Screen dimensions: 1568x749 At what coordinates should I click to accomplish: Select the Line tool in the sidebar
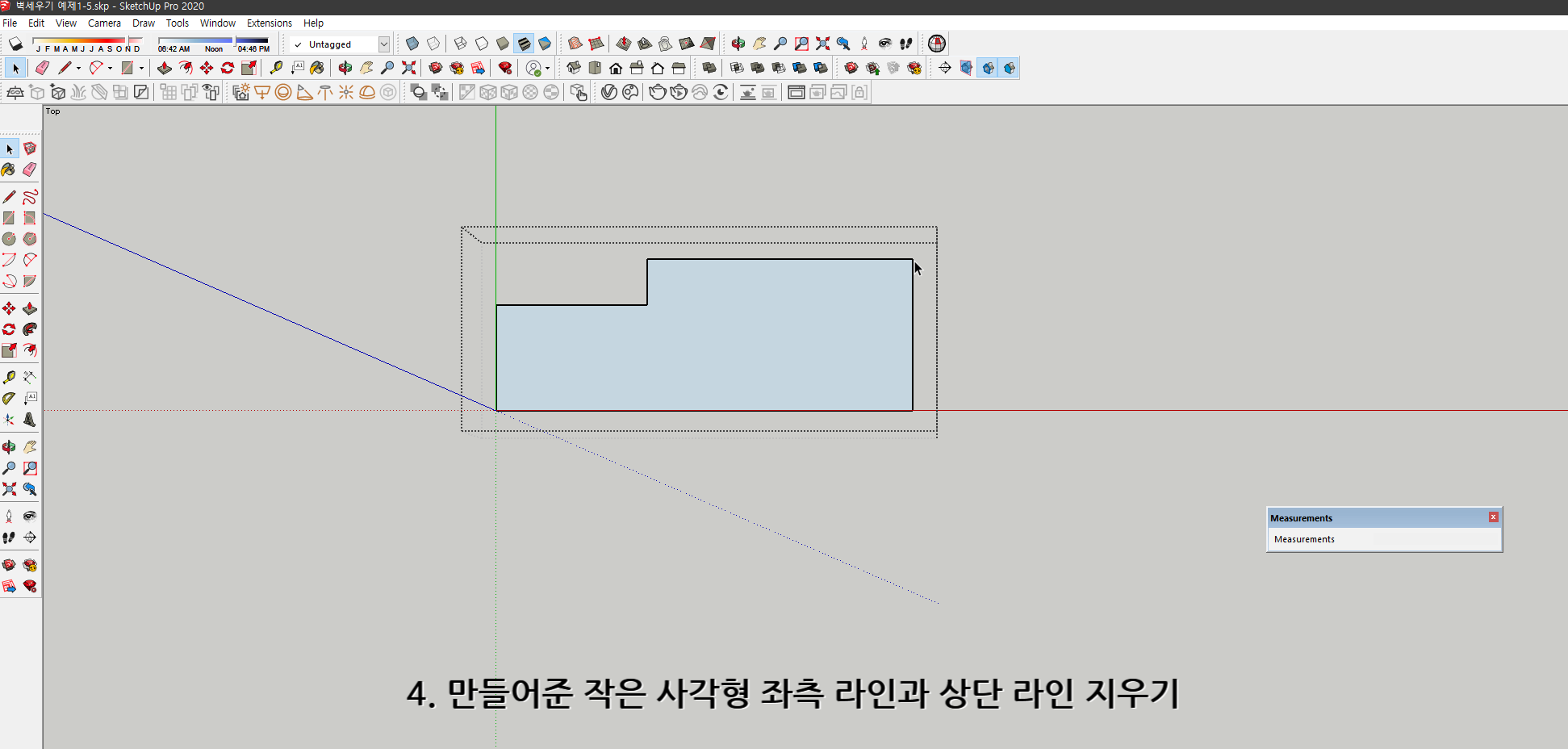click(10, 196)
